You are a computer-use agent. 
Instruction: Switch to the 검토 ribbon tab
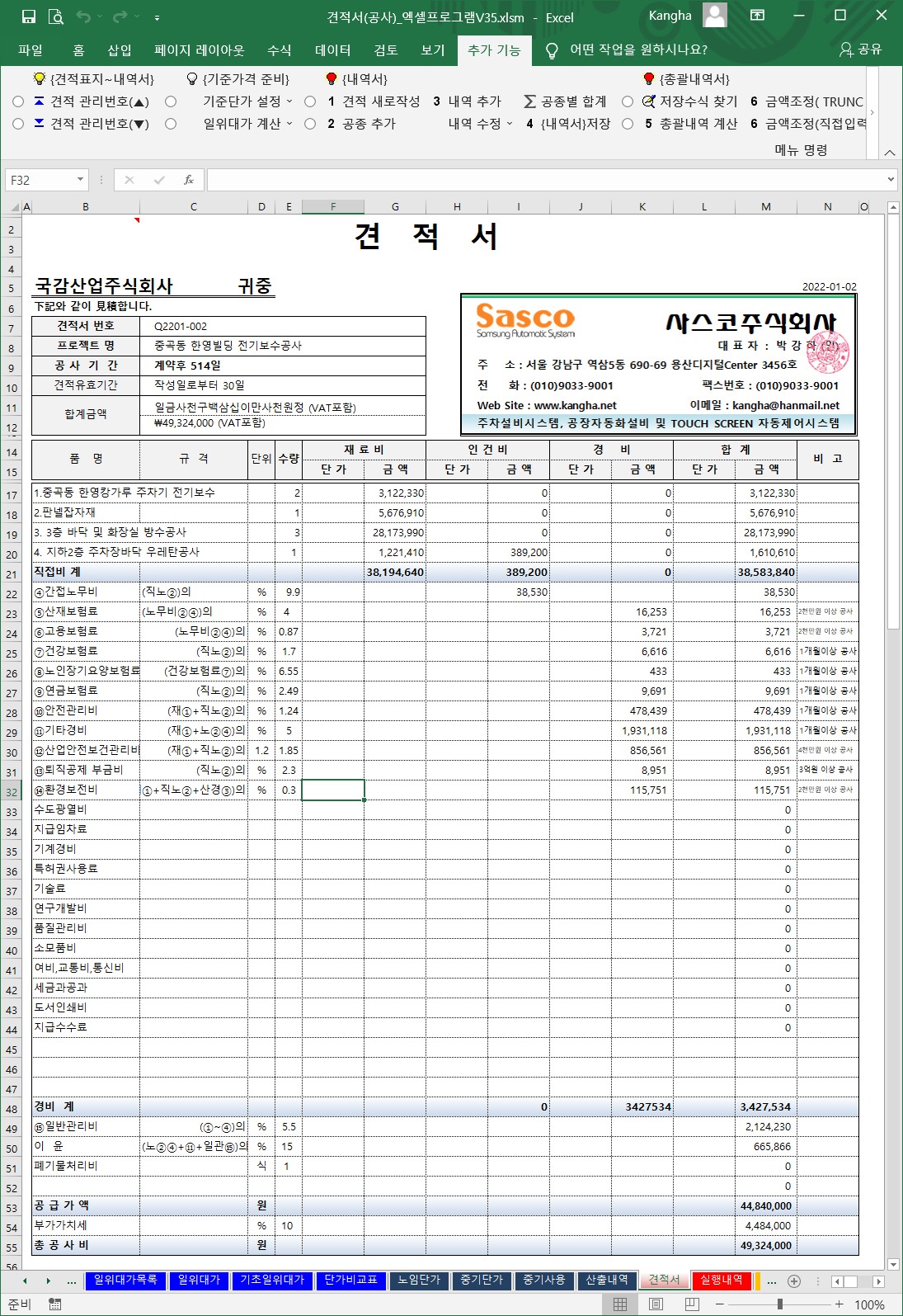pyautogui.click(x=386, y=50)
